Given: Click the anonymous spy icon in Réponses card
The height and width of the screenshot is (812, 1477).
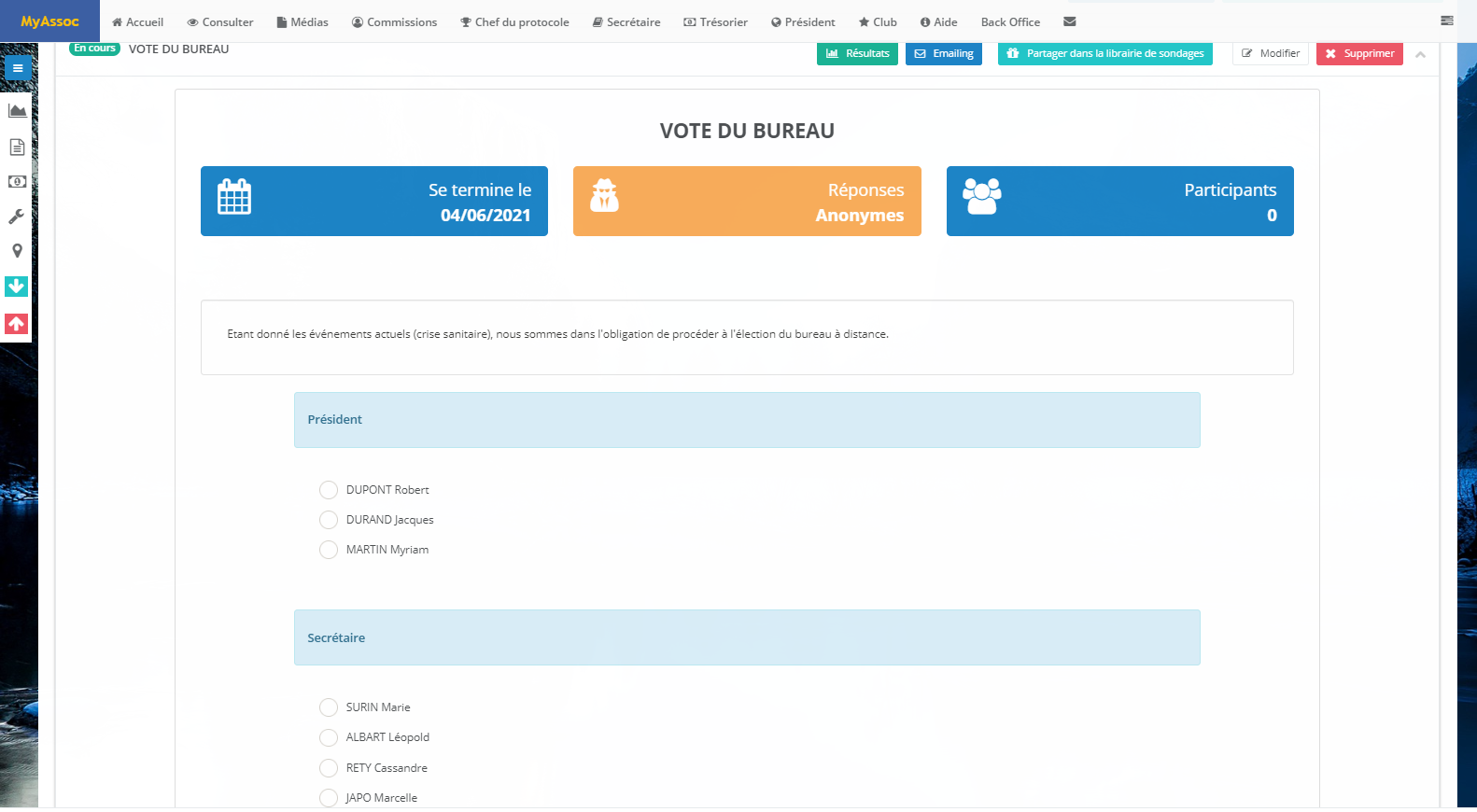Looking at the screenshot, I should [604, 195].
